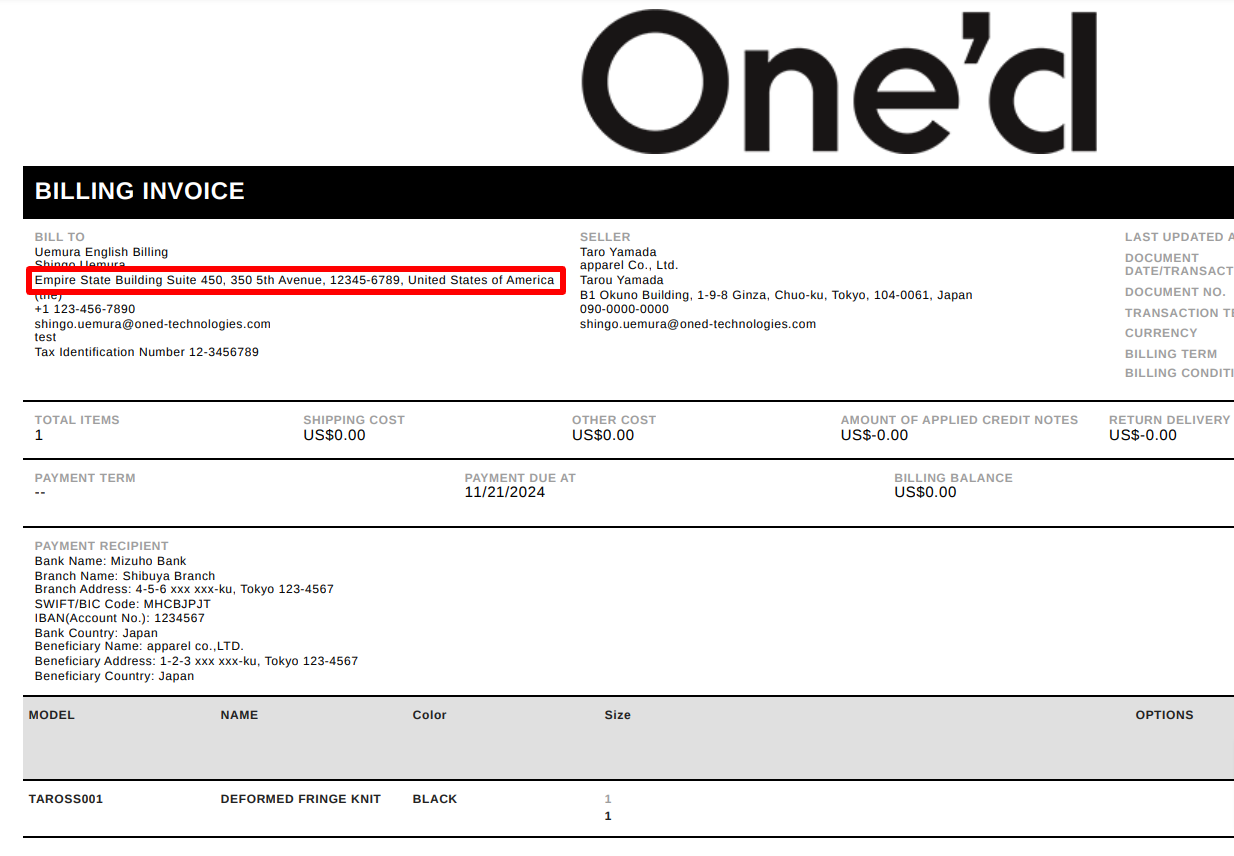The width and height of the screenshot is (1234, 856).
Task: Click the OTHER COST value US$0.00
Action: [603, 435]
